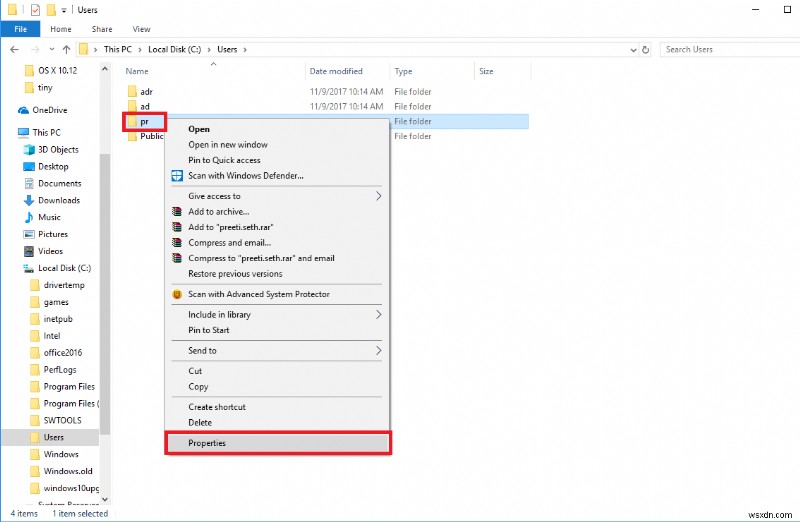
Task: Sort by the Type column header
Action: [x=403, y=71]
